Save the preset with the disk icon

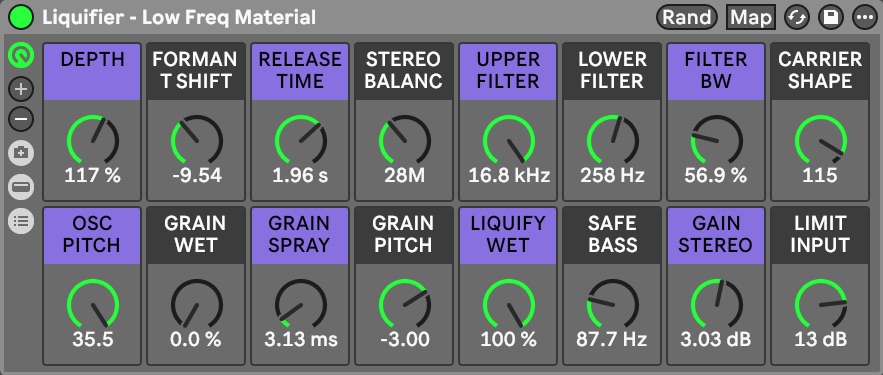pyautogui.click(x=830, y=17)
